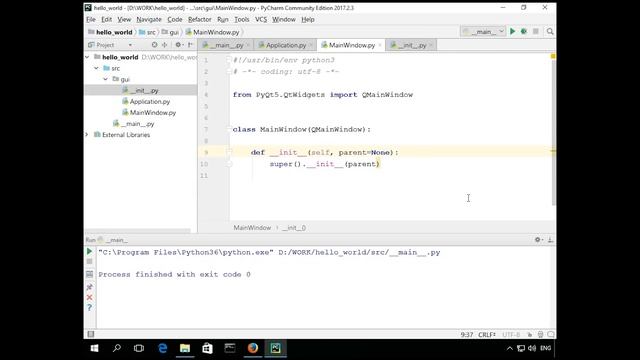Viewport: 640px width, 360px height.
Task: Click MainWindow breadcrumb below editor
Action: [x=252, y=228]
